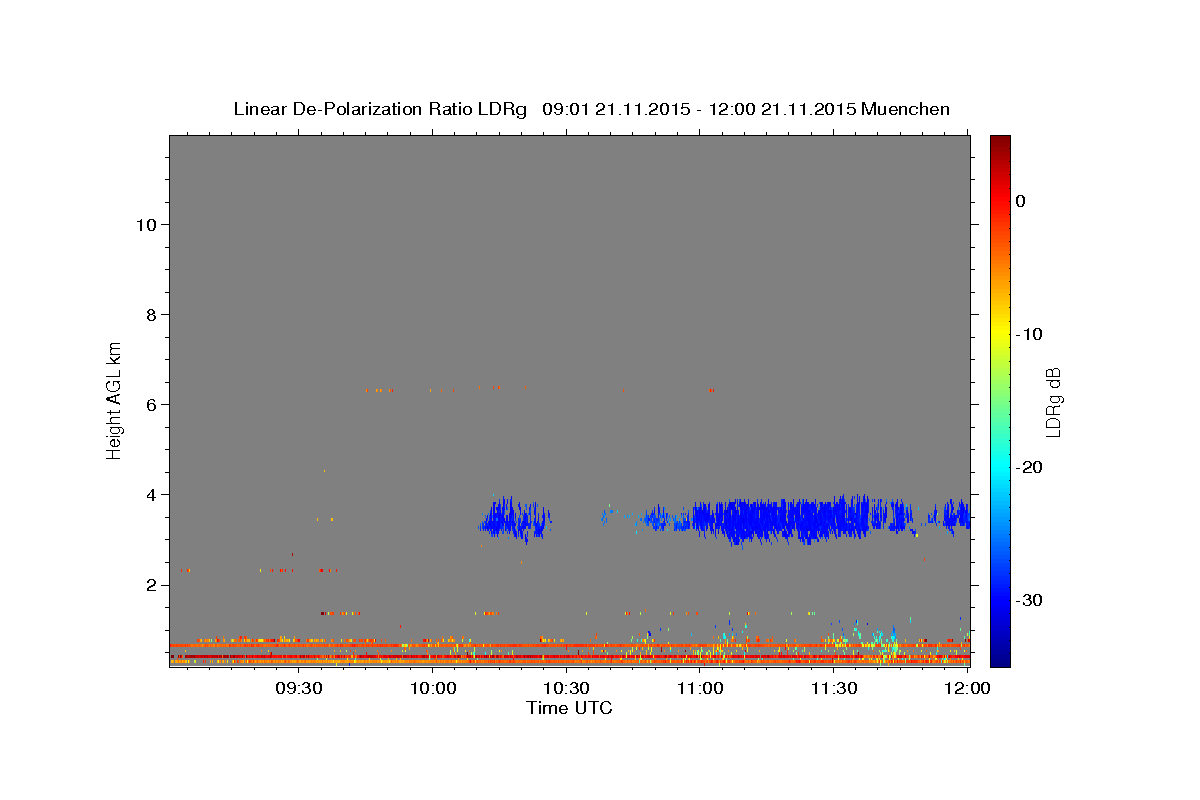Click the colorbar value label -30
Viewport: 1200px width, 800px height.
(1029, 600)
